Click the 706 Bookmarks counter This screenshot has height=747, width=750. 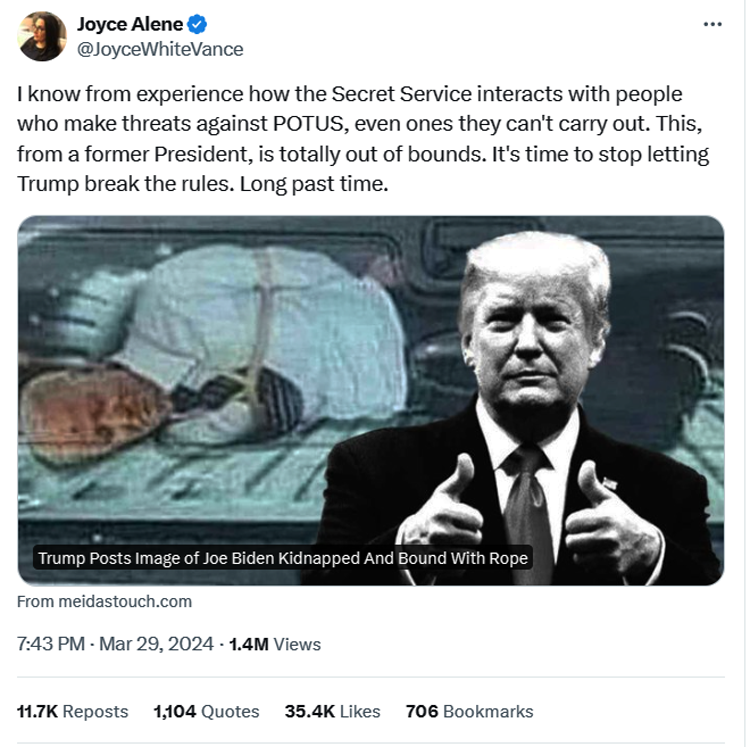(x=469, y=711)
